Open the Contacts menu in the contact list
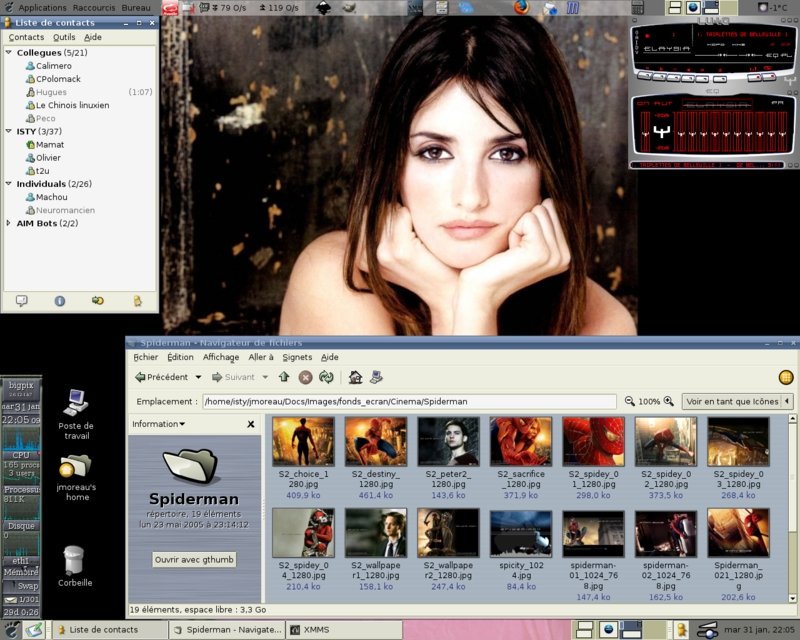 pos(27,37)
